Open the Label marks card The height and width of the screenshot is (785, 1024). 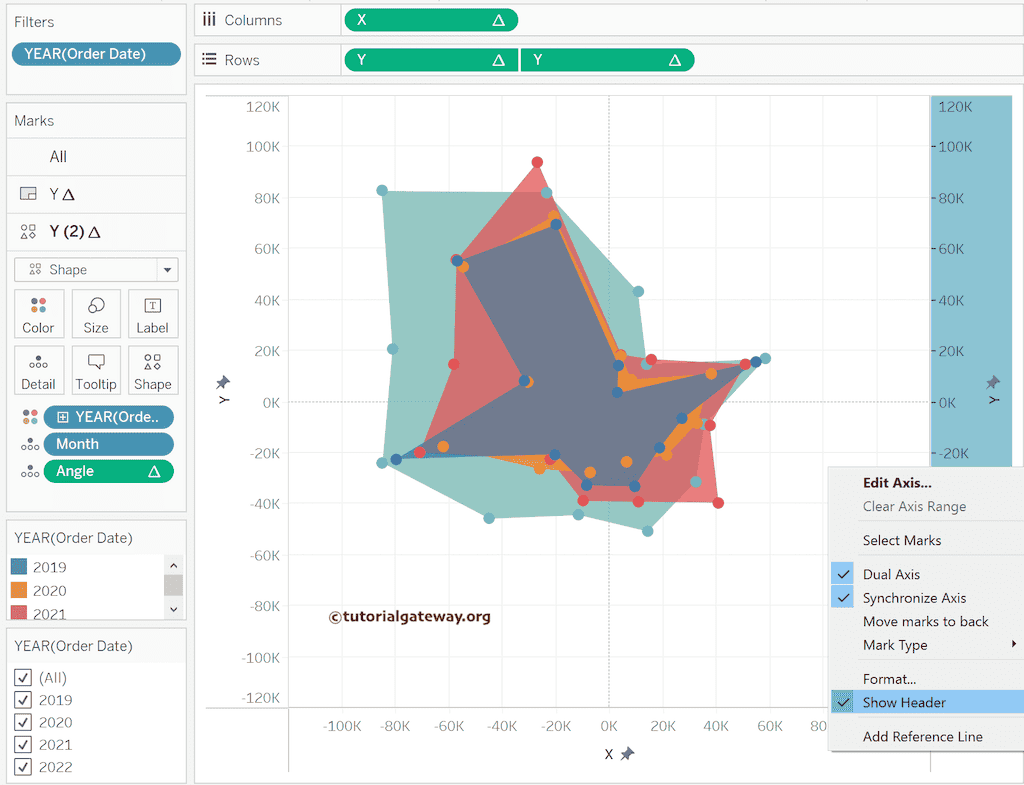(x=152, y=314)
